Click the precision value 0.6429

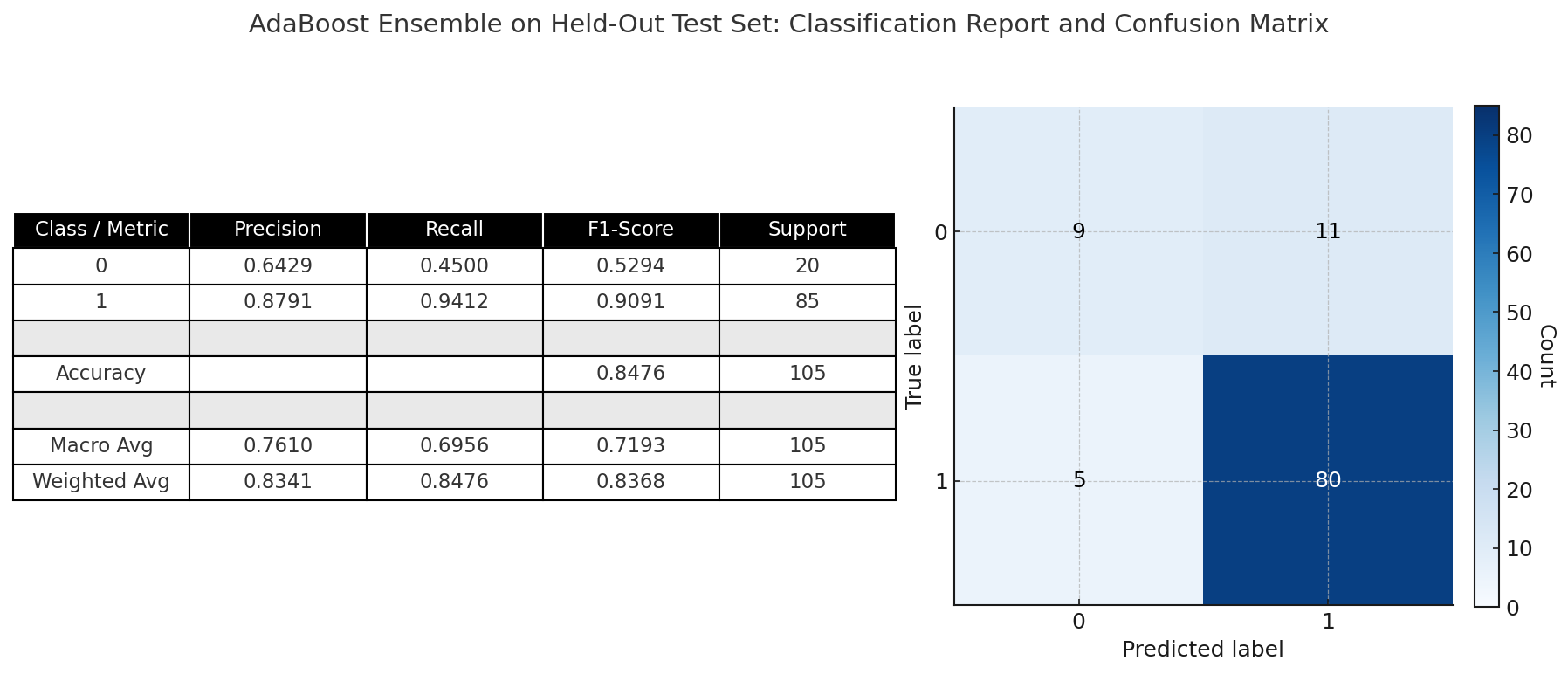point(278,265)
